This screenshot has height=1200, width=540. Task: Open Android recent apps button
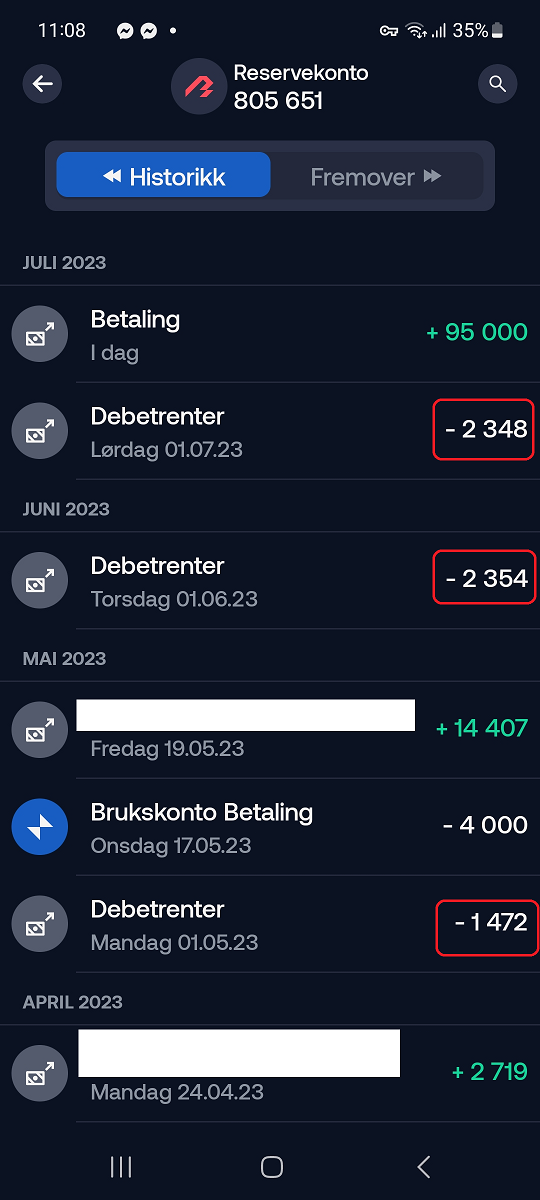tap(121, 1166)
